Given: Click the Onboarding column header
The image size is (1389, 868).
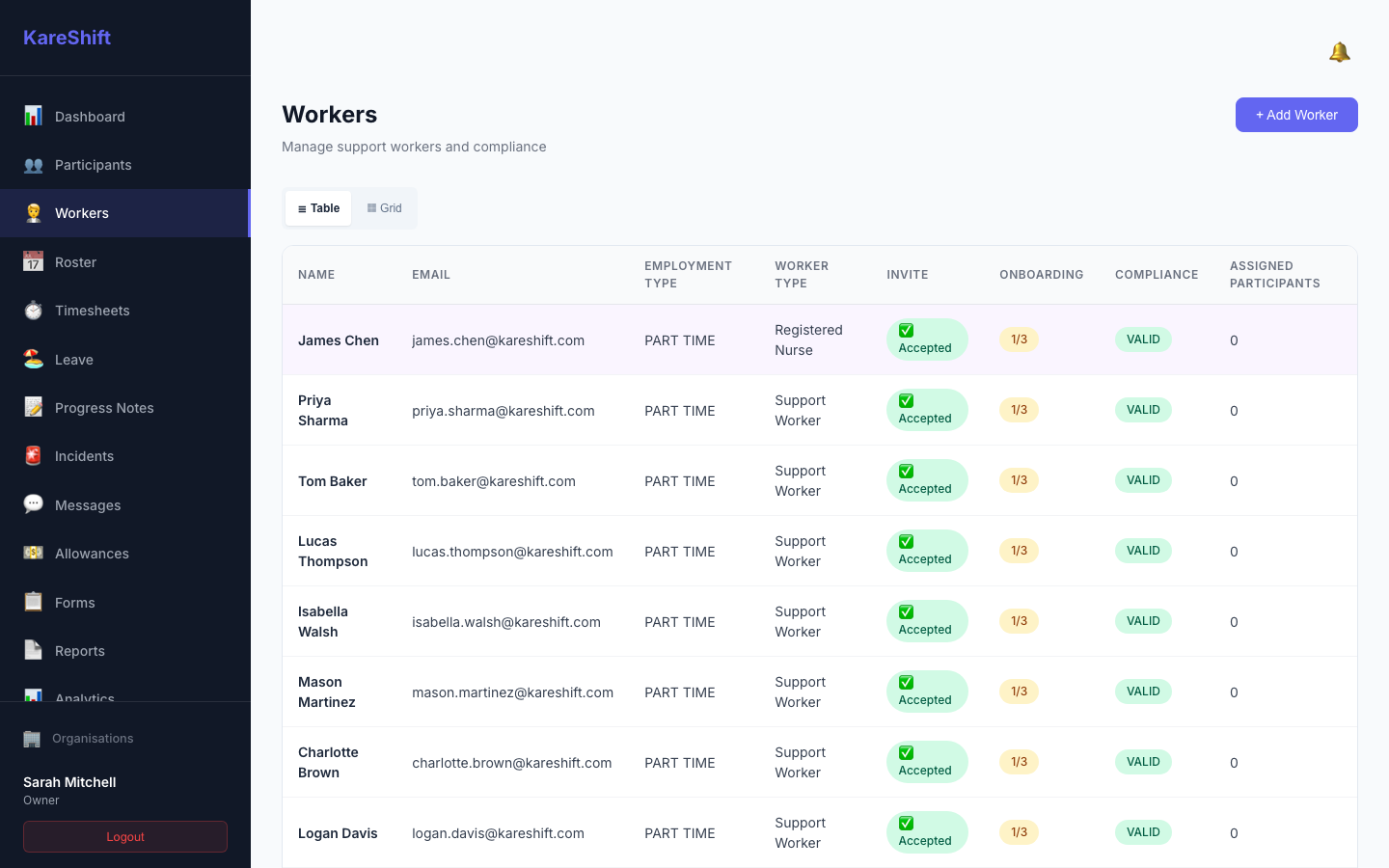Looking at the screenshot, I should point(1042,275).
